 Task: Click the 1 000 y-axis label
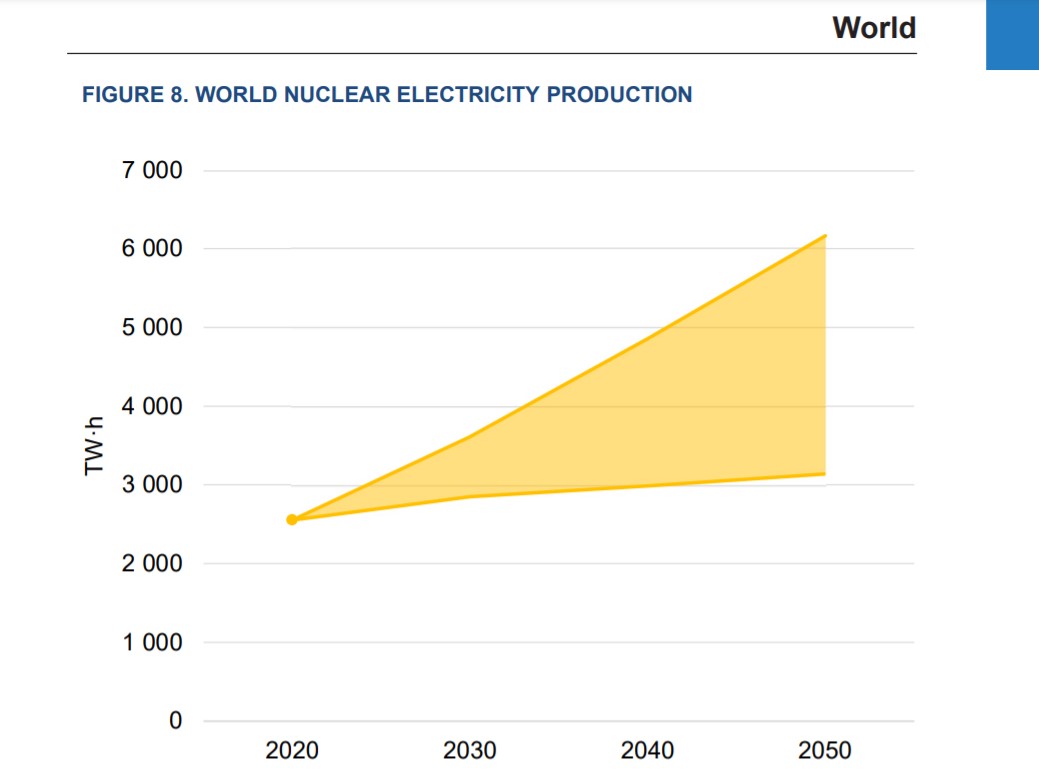(x=152, y=642)
